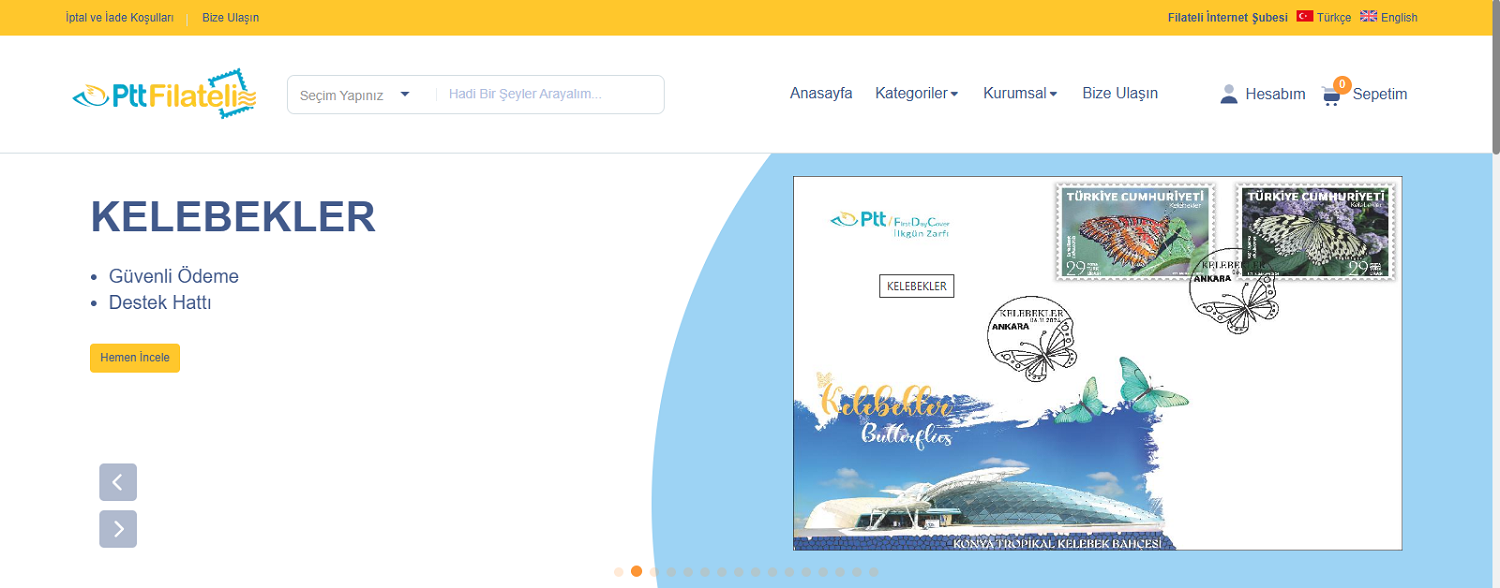Expand the Kategoriler menu

pos(916,93)
